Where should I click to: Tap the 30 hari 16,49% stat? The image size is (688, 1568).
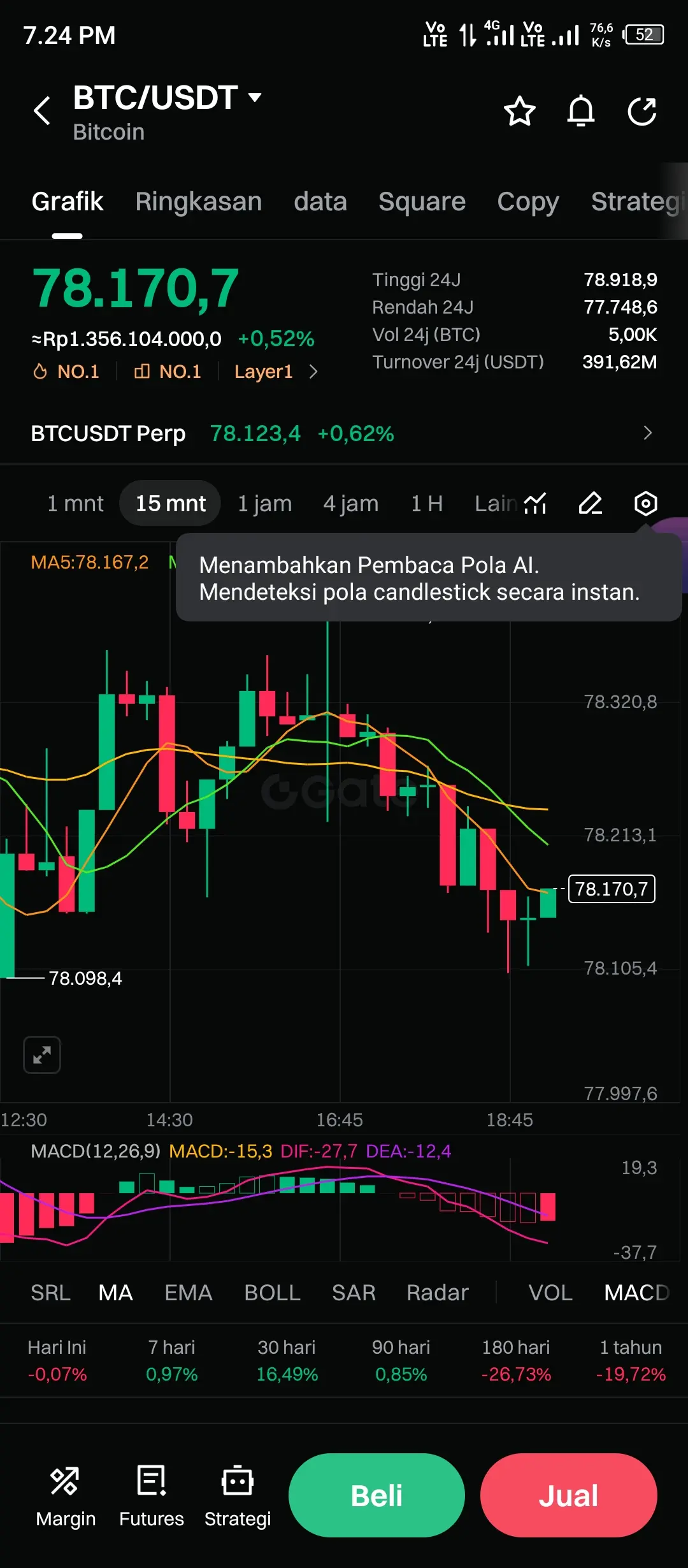tap(287, 1360)
